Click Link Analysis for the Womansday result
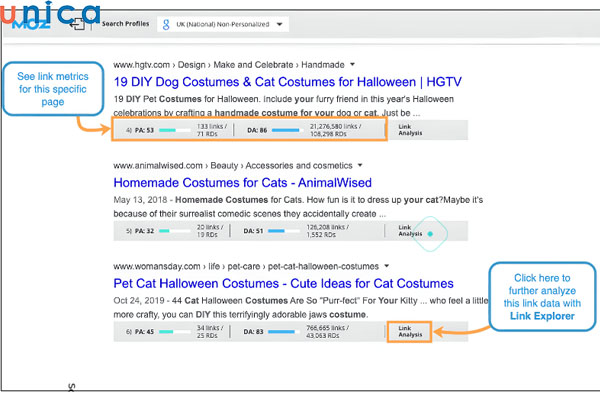600x400 pixels. pos(411,331)
